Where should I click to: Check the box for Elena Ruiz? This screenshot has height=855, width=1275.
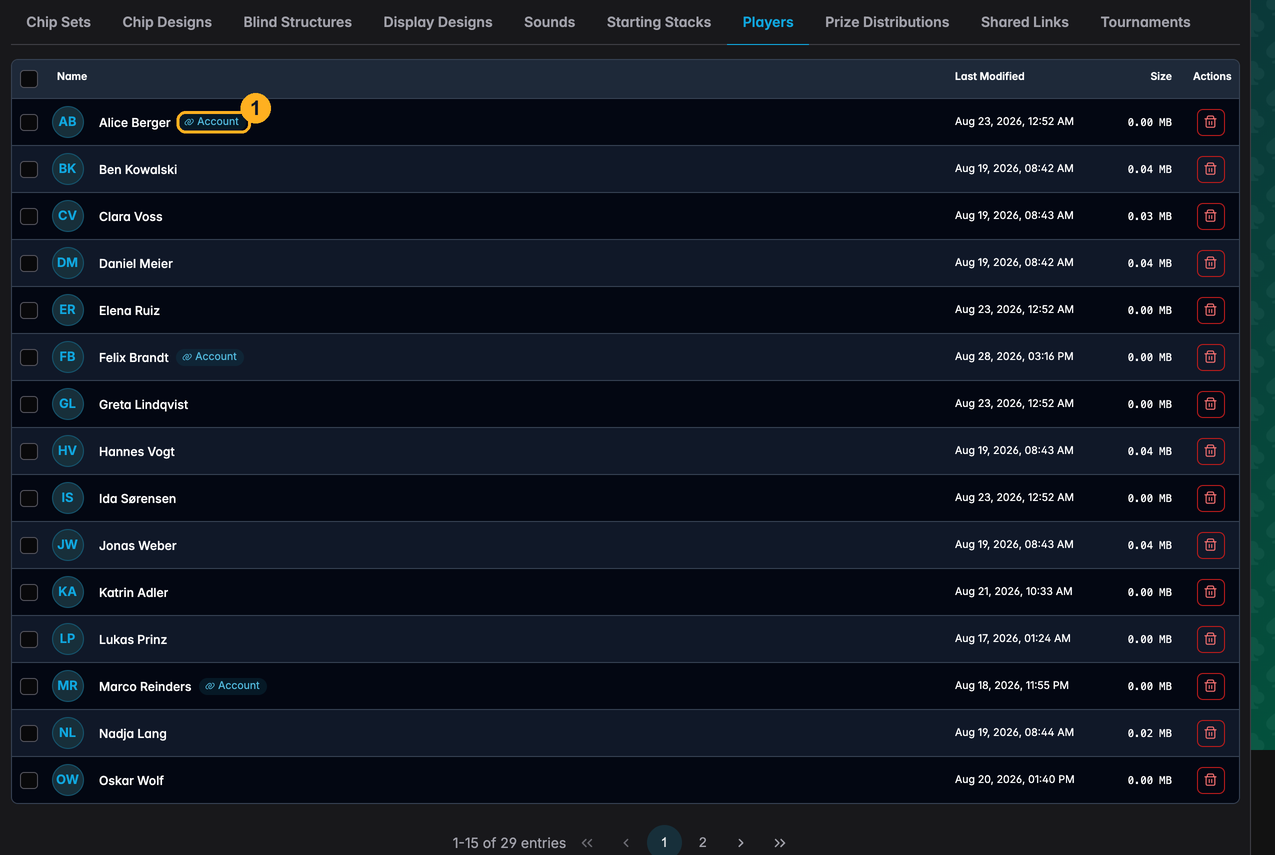pos(29,310)
